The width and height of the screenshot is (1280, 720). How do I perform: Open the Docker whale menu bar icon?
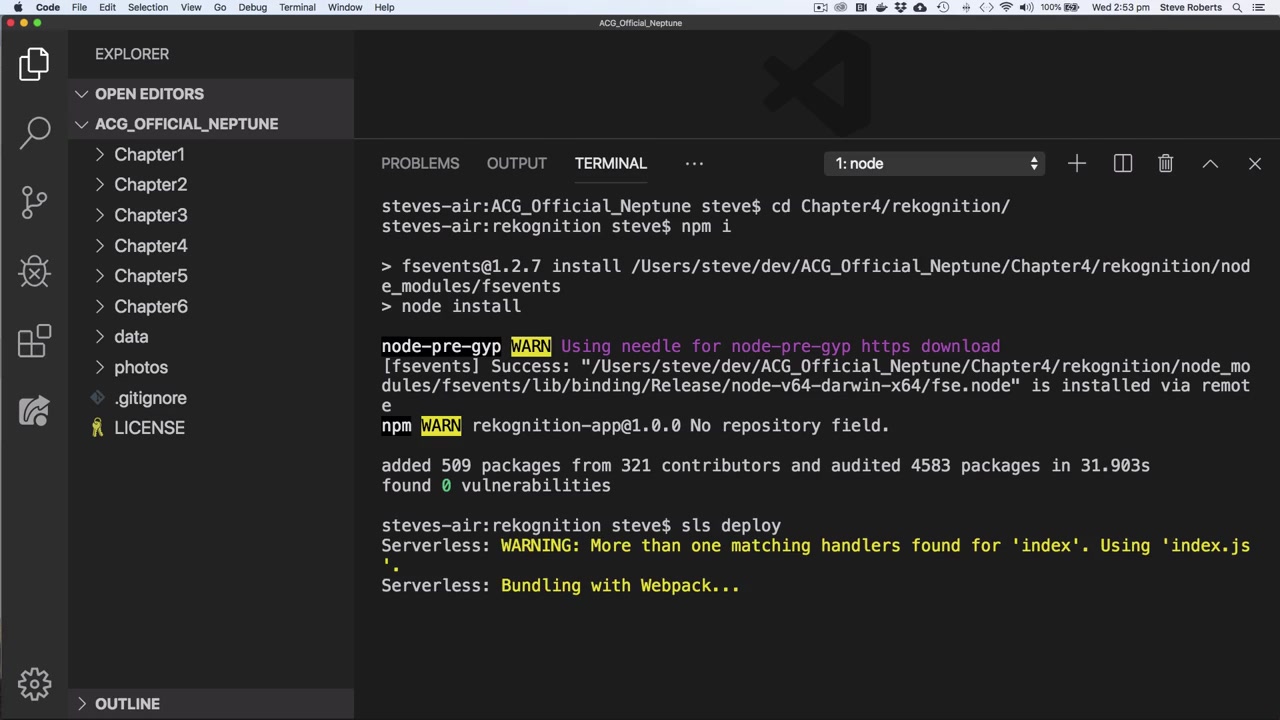882,7
